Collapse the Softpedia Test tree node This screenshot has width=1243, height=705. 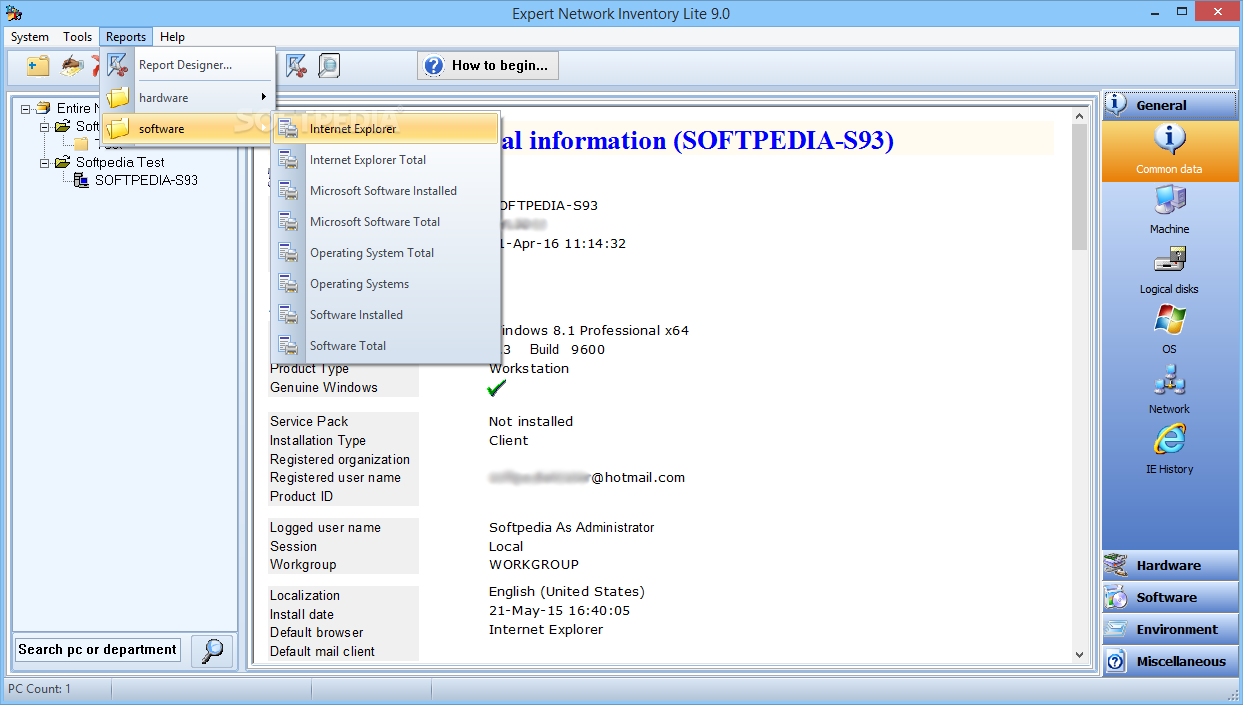click(x=45, y=162)
